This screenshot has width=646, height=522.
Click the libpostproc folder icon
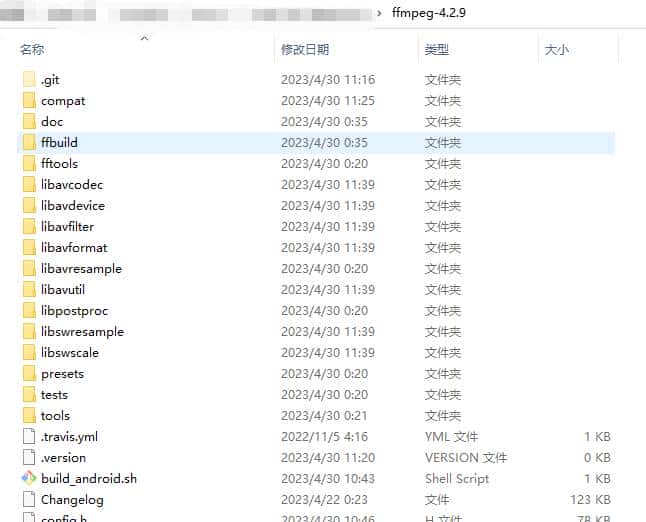[x=29, y=311]
